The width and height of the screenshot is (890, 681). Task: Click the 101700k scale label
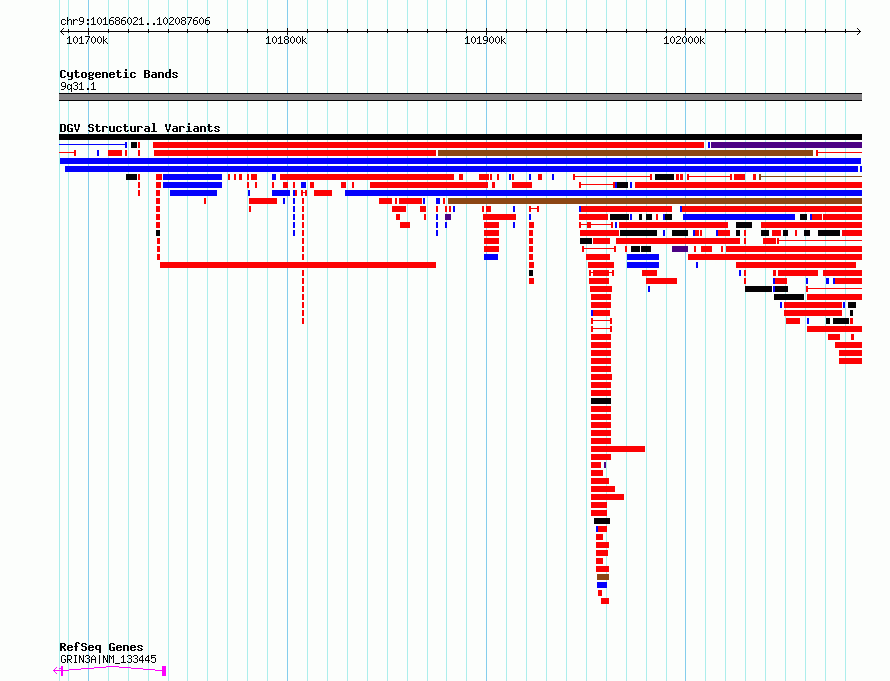(87, 40)
